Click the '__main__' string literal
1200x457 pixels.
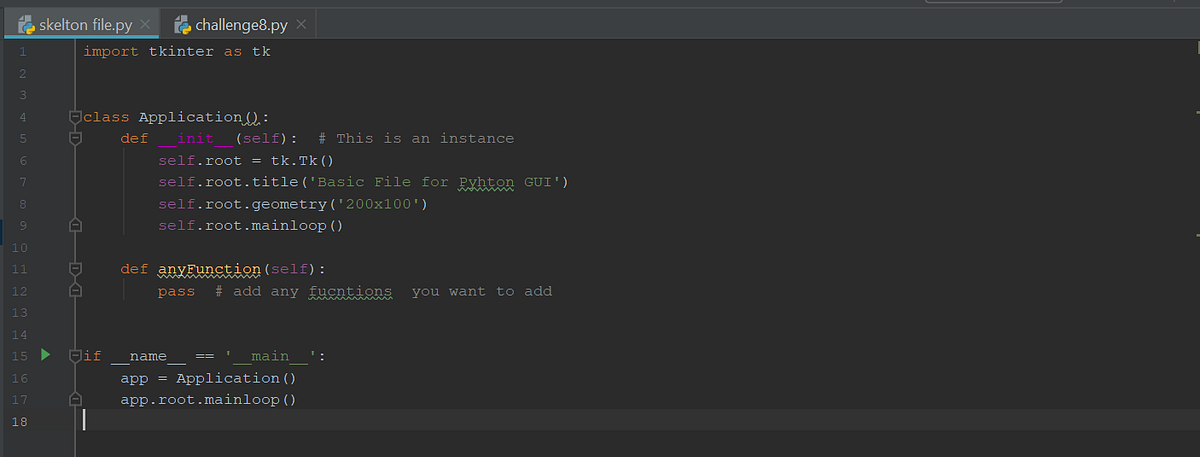(x=270, y=356)
